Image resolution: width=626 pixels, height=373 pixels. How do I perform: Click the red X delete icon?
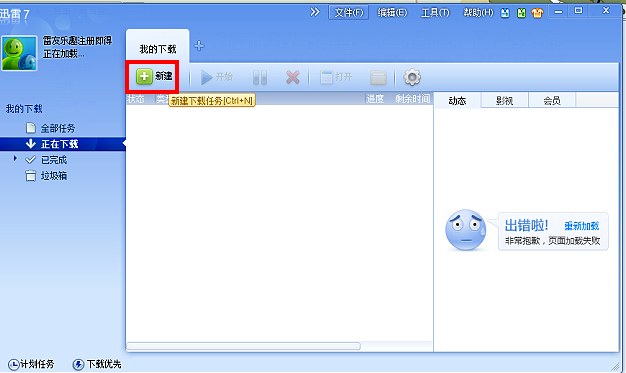point(293,77)
